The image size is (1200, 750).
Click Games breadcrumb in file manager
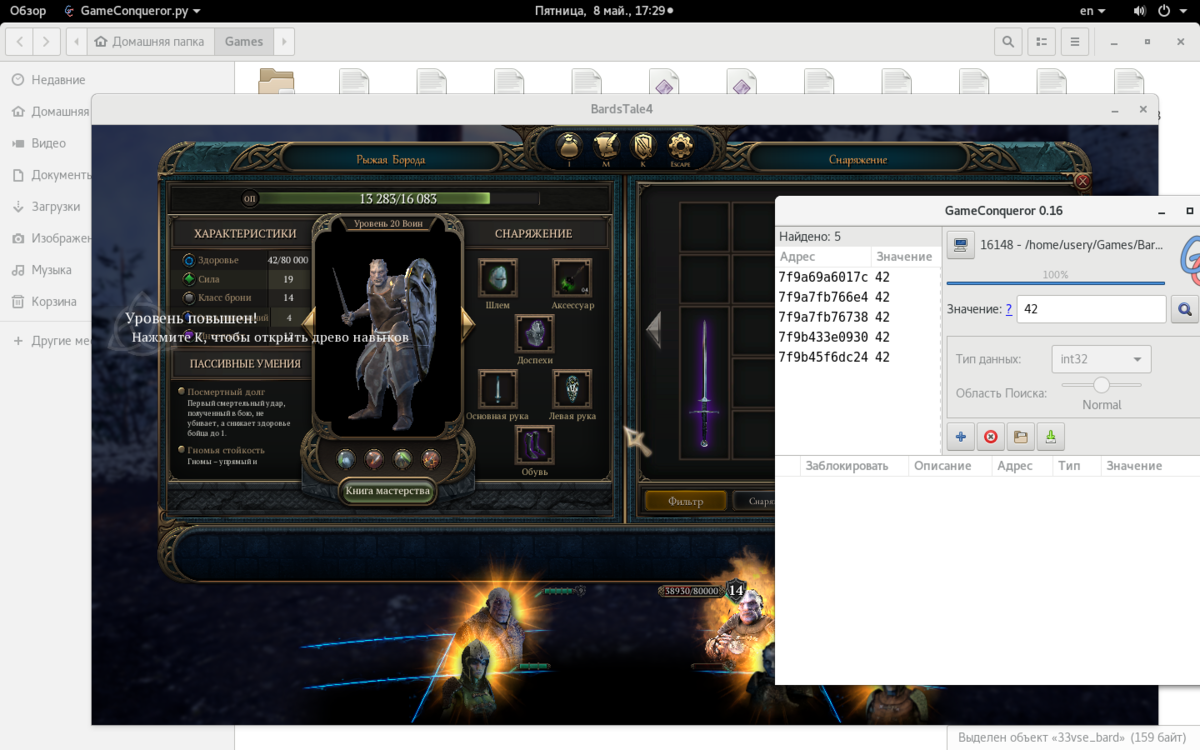244,42
